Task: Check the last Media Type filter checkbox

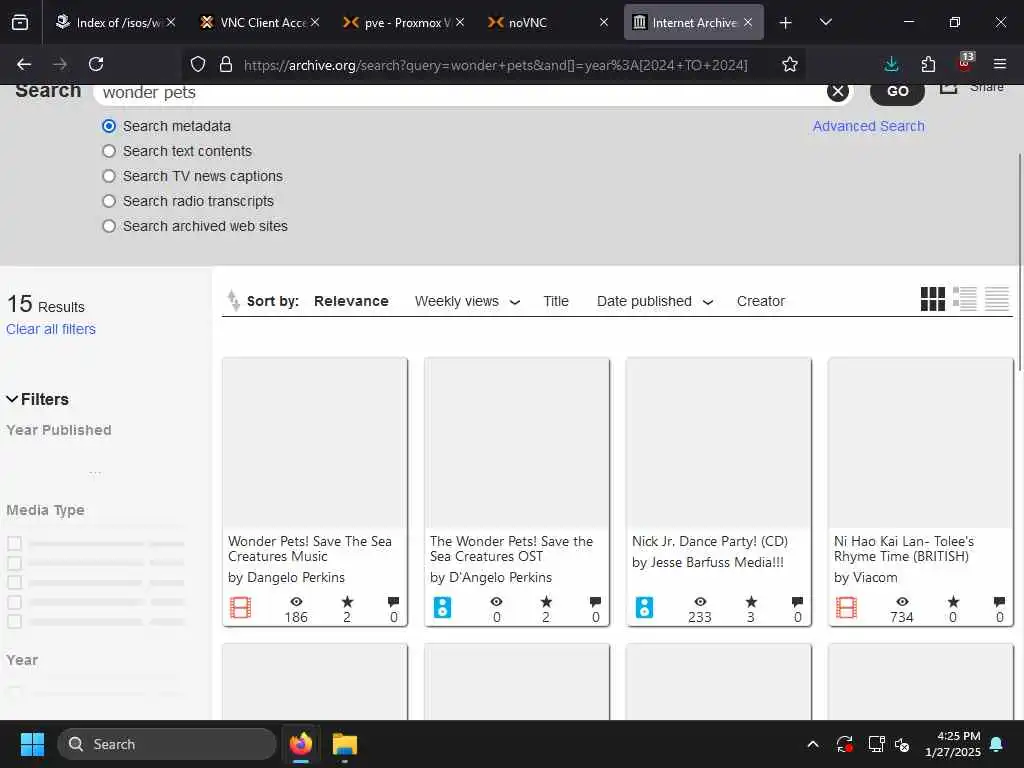Action: (x=14, y=621)
